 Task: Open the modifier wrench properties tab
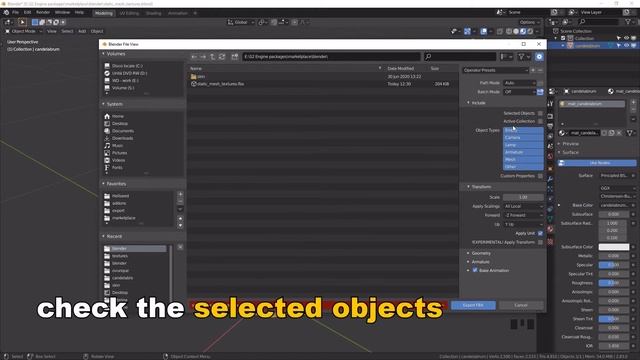[550, 179]
